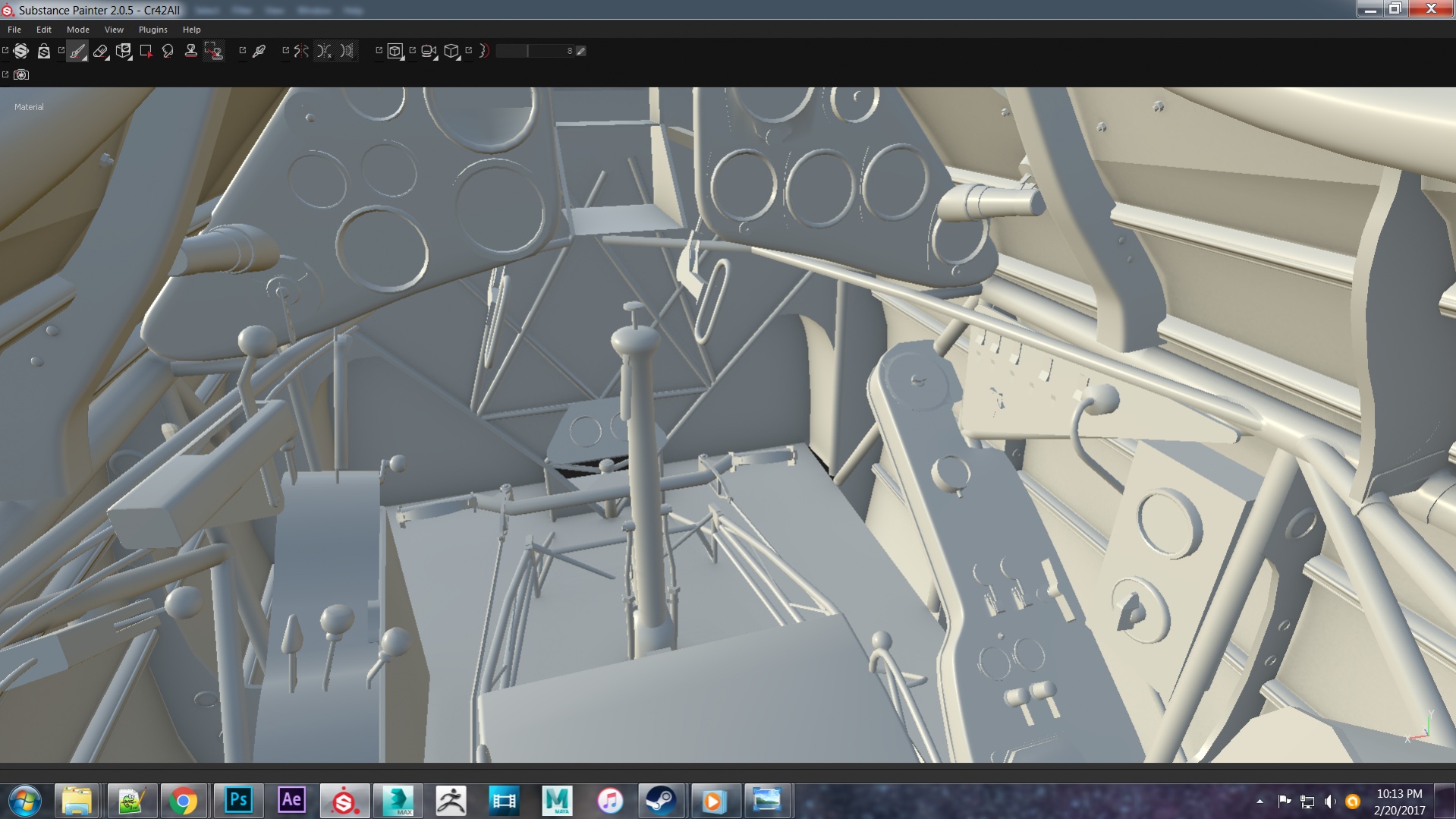Toggle the symmetry X-axis mirror icon
Viewport: 1456px width, 819px height.
(x=325, y=51)
